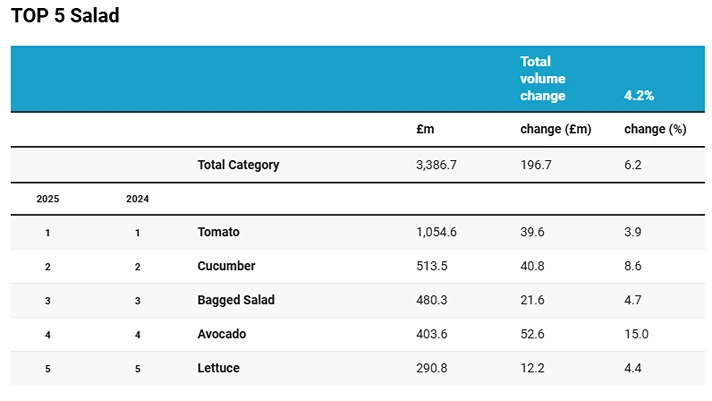Click the 2025 rank column header

pos(48,199)
